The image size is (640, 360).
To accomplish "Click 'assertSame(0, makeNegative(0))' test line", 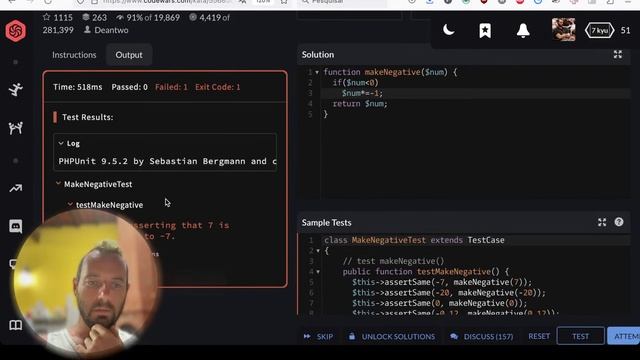I will tap(440, 303).
